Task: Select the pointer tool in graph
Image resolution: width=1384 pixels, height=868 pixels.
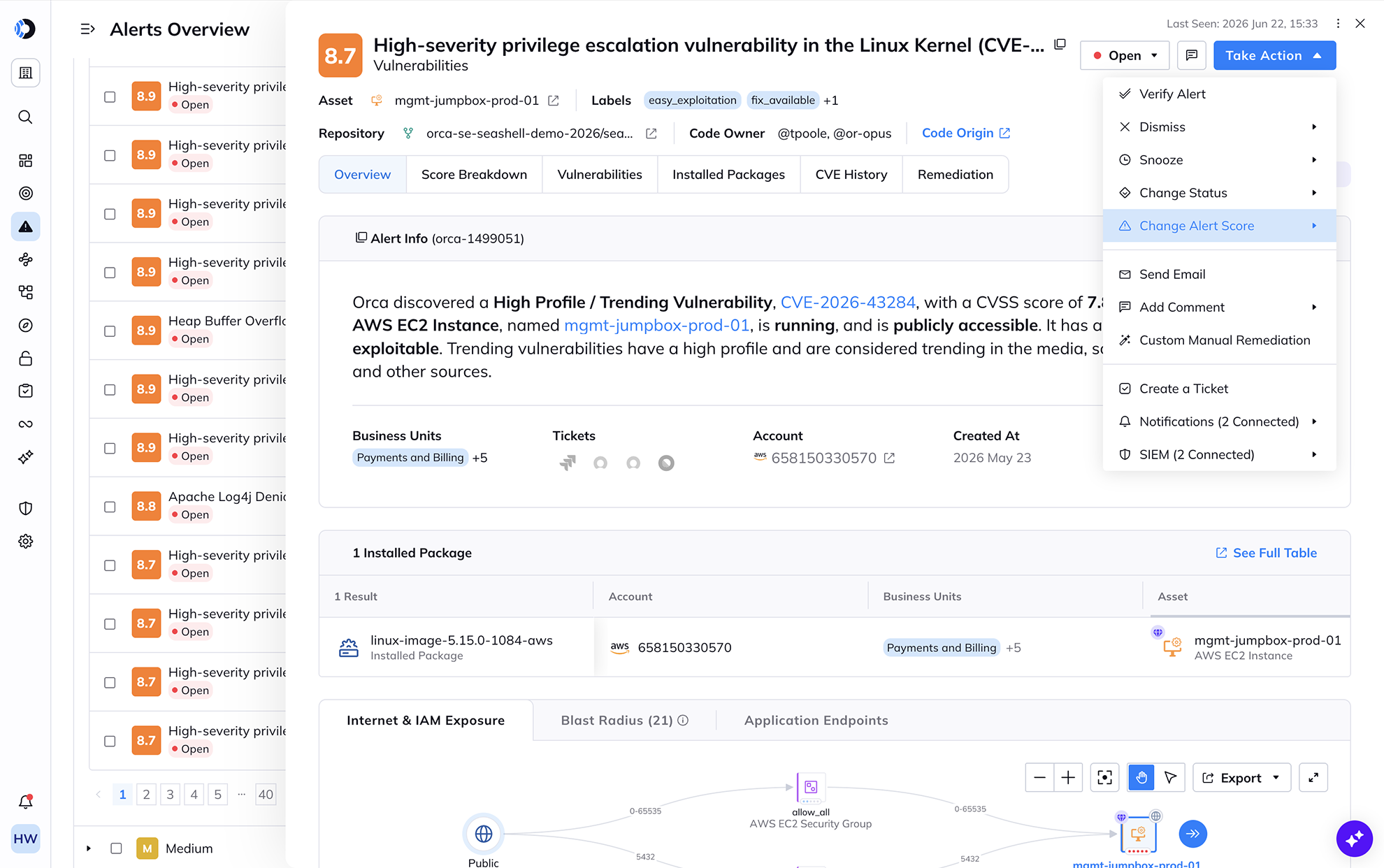Action: tap(1171, 778)
